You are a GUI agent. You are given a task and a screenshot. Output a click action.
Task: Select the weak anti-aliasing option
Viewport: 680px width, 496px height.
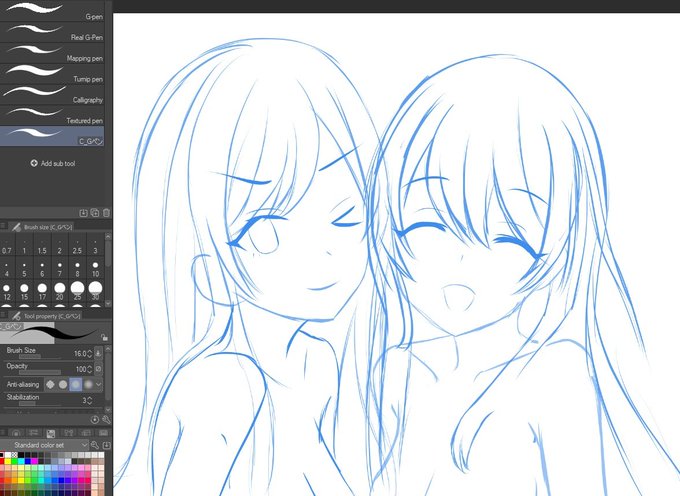tap(63, 384)
